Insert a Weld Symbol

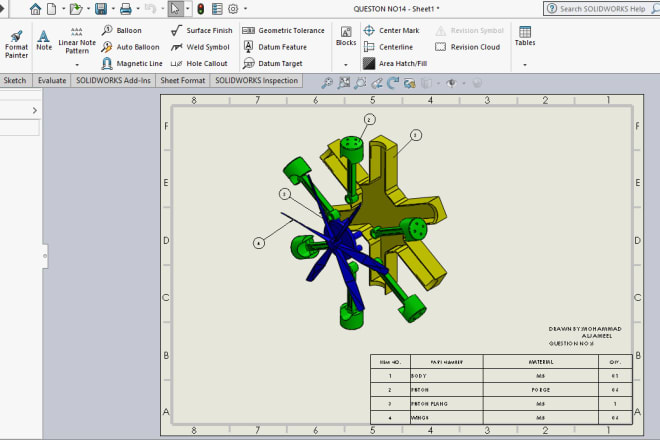[x=200, y=47]
